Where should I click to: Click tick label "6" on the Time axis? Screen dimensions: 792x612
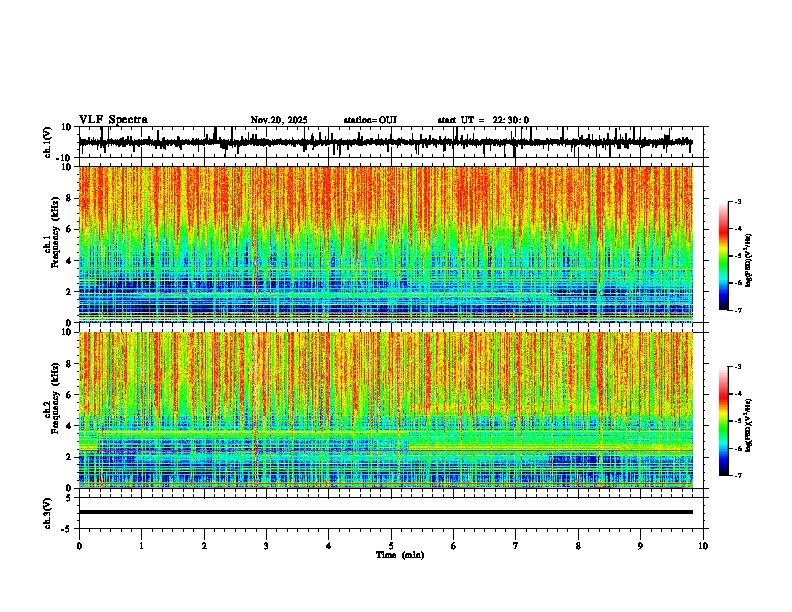coord(454,546)
